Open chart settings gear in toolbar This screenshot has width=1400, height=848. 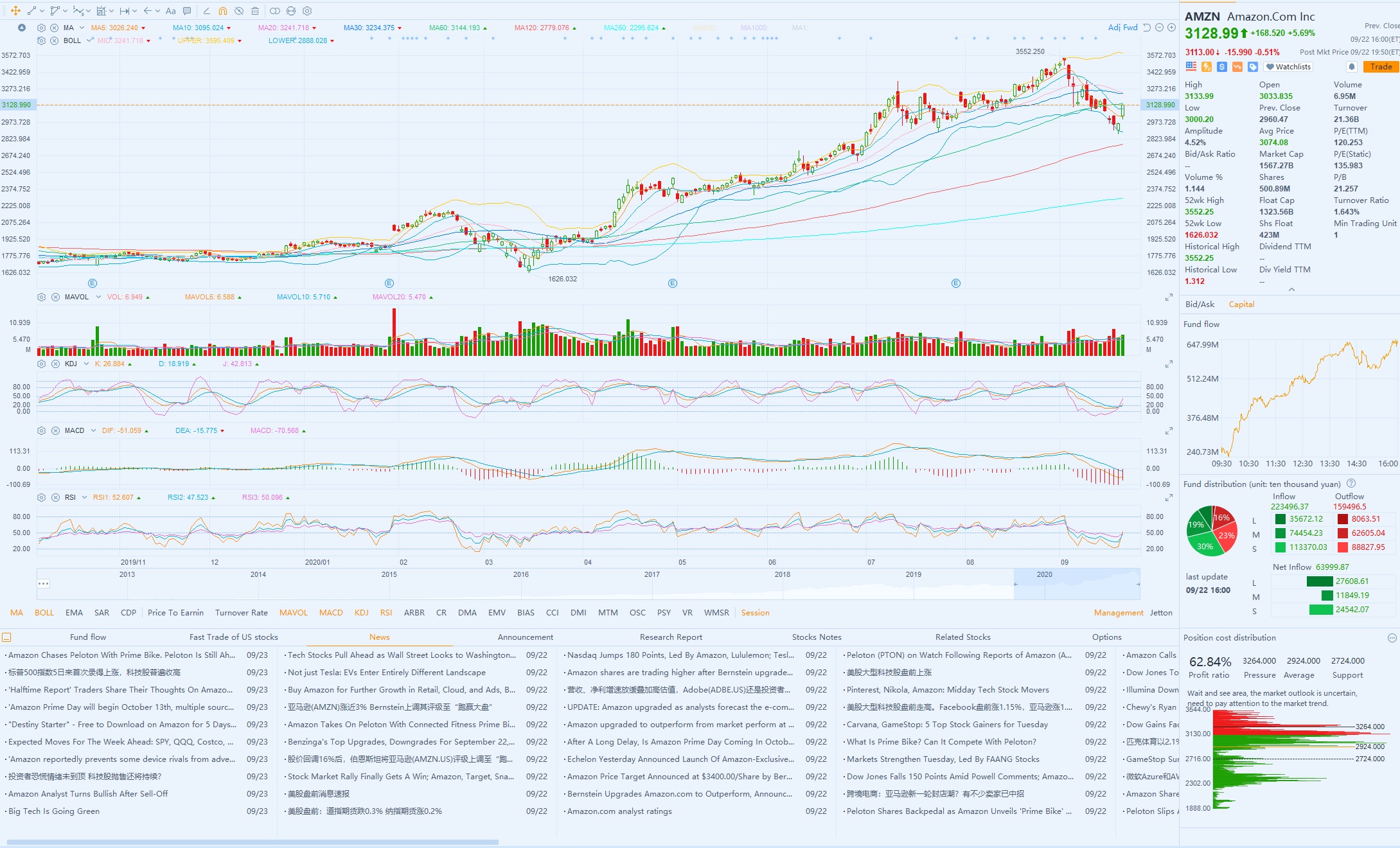[x=307, y=11]
